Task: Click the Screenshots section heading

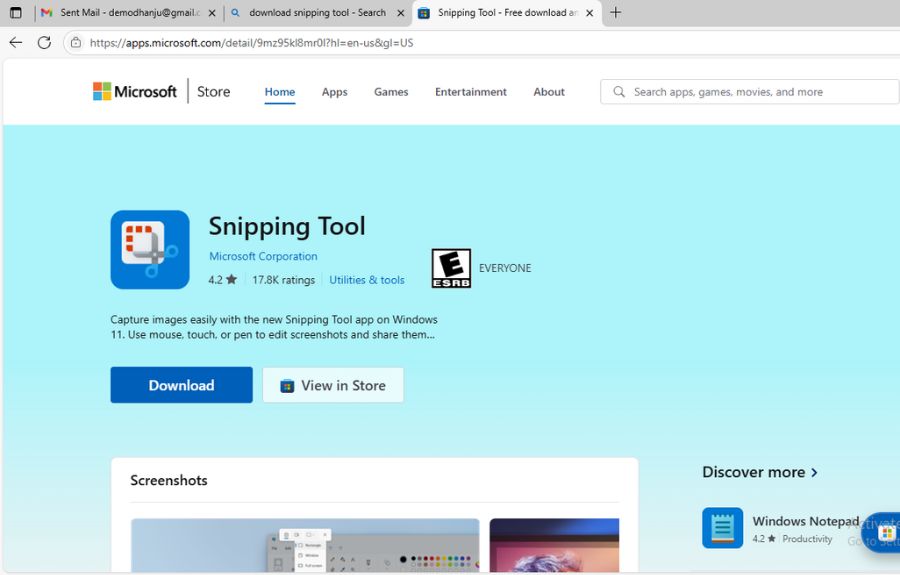Action: [169, 480]
